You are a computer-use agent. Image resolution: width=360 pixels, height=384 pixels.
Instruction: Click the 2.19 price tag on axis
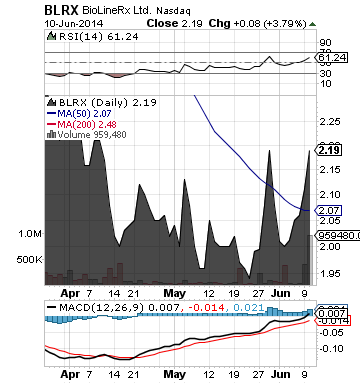click(x=329, y=150)
